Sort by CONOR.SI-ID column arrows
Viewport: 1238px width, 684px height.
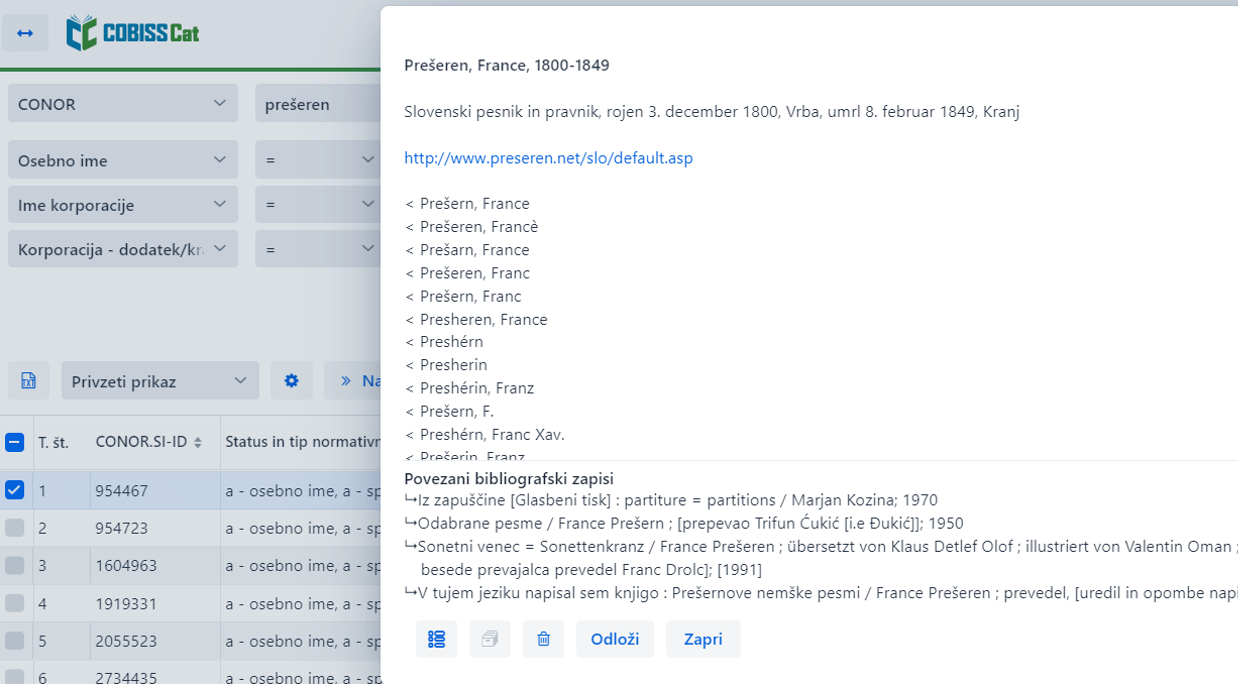coord(198,442)
